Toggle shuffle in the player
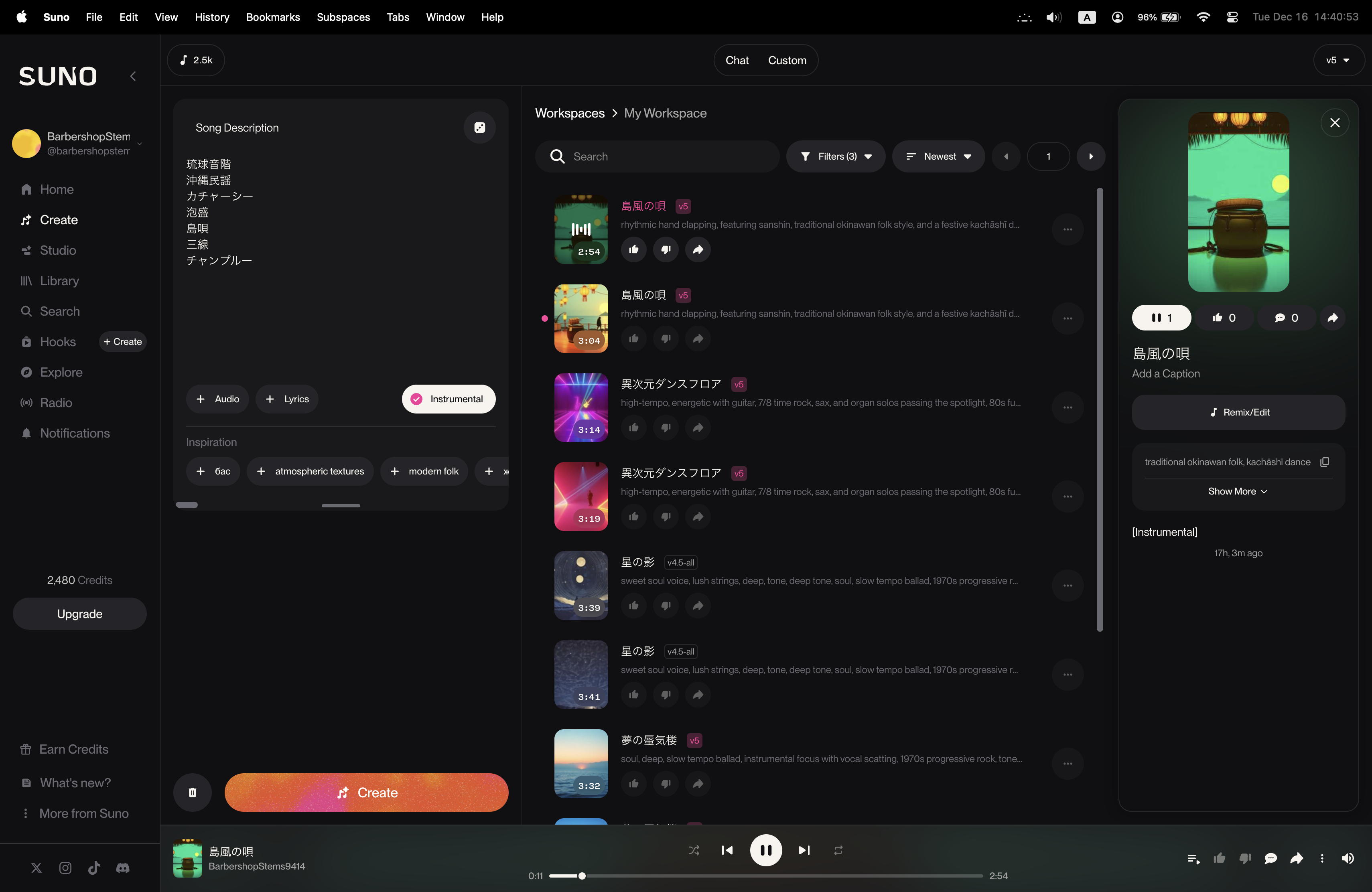Viewport: 1372px width, 892px height. coord(694,850)
